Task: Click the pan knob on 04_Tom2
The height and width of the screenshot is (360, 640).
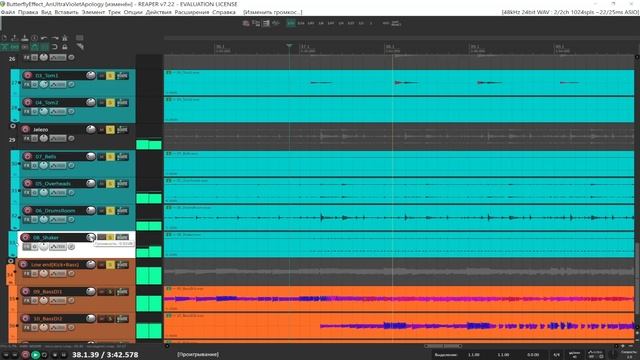Action: 44,111
